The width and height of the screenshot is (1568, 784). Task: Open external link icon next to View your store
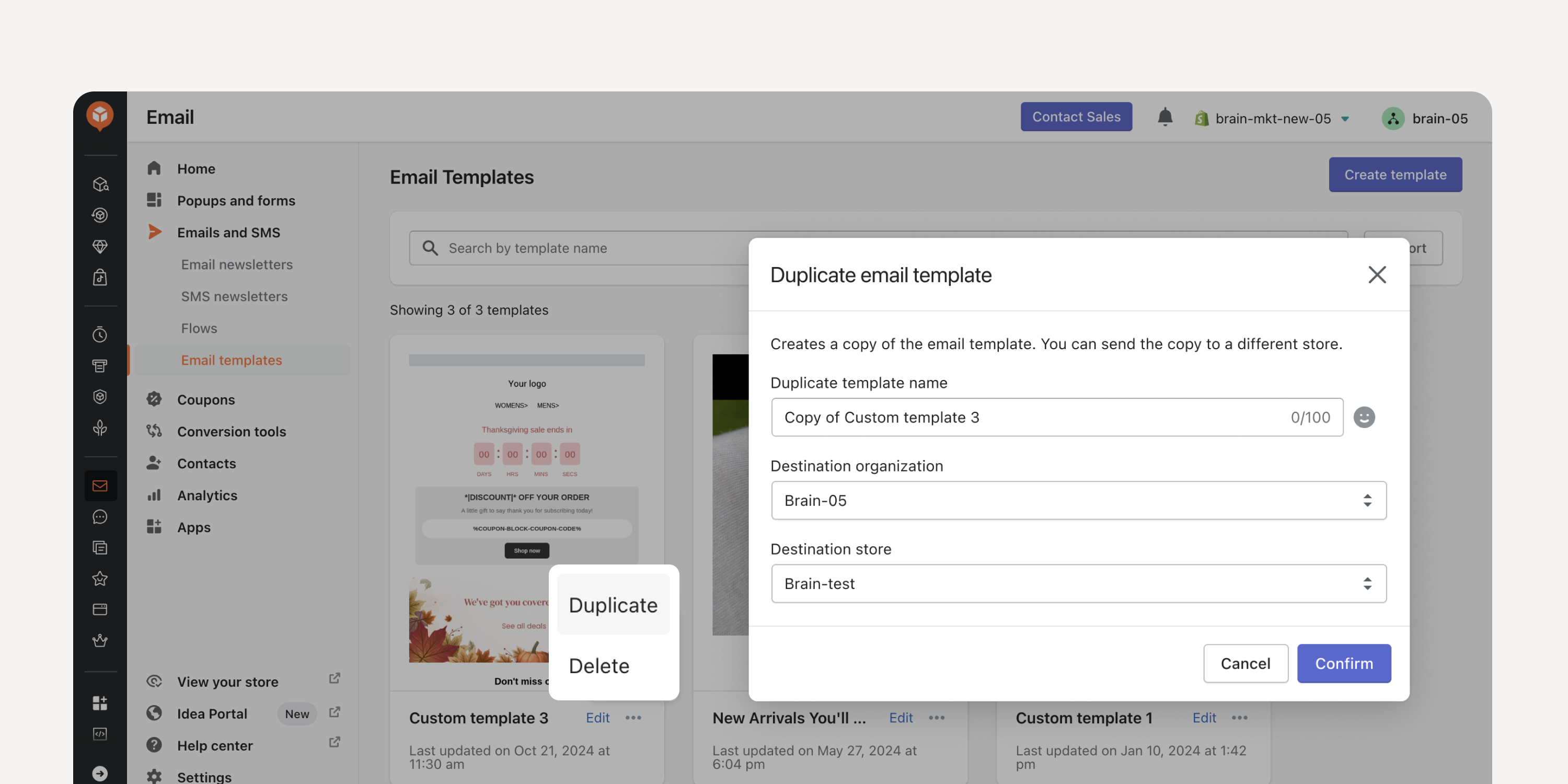[334, 678]
